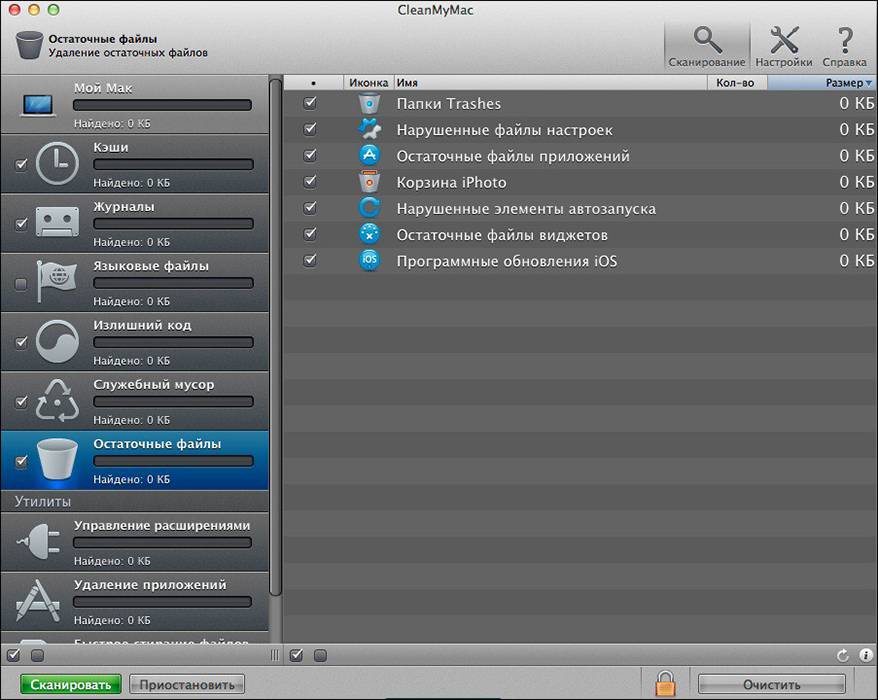
Task: Enable the Языковые файлы checkbox
Action: tap(21, 284)
